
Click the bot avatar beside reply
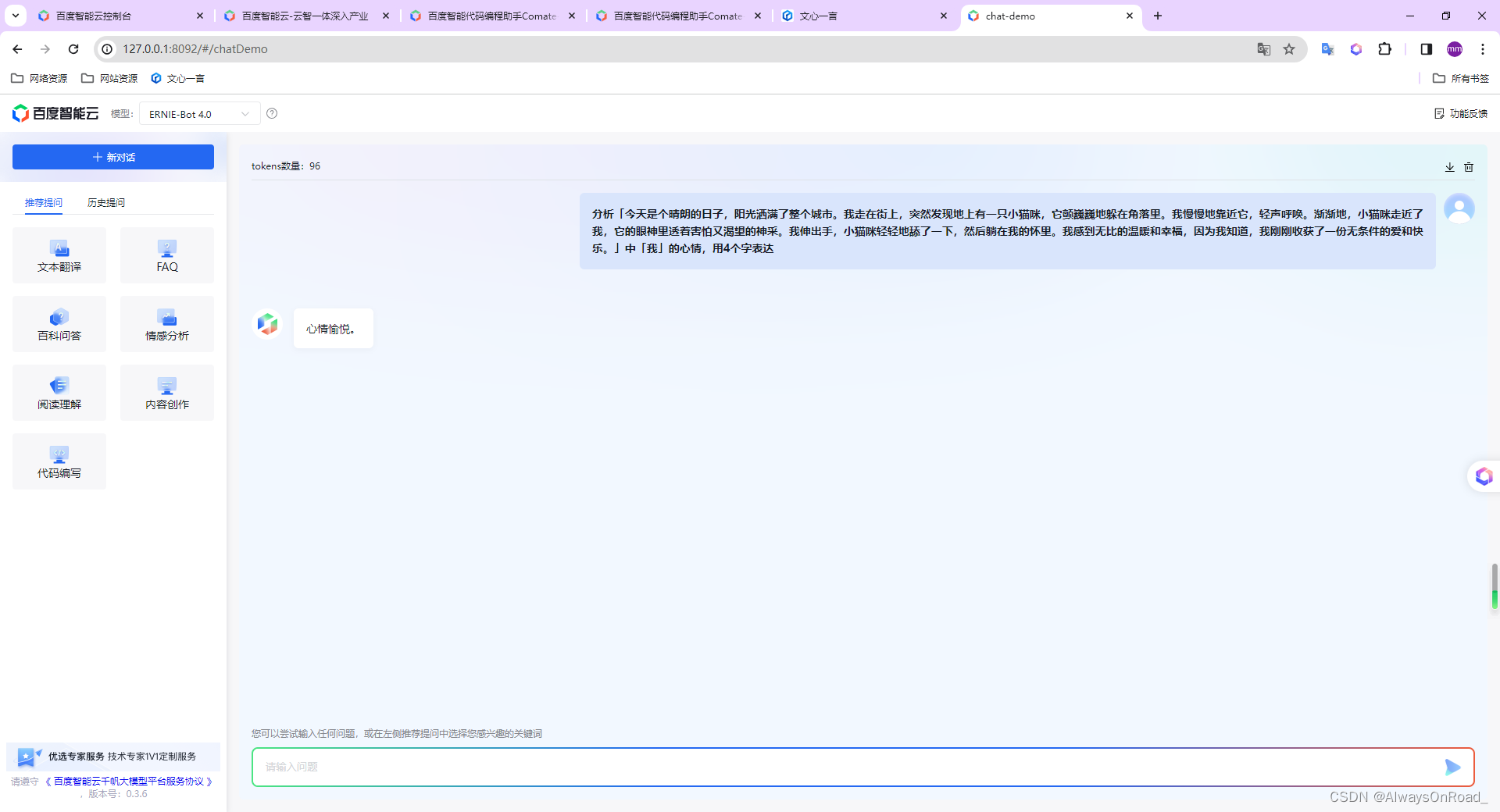point(268,323)
